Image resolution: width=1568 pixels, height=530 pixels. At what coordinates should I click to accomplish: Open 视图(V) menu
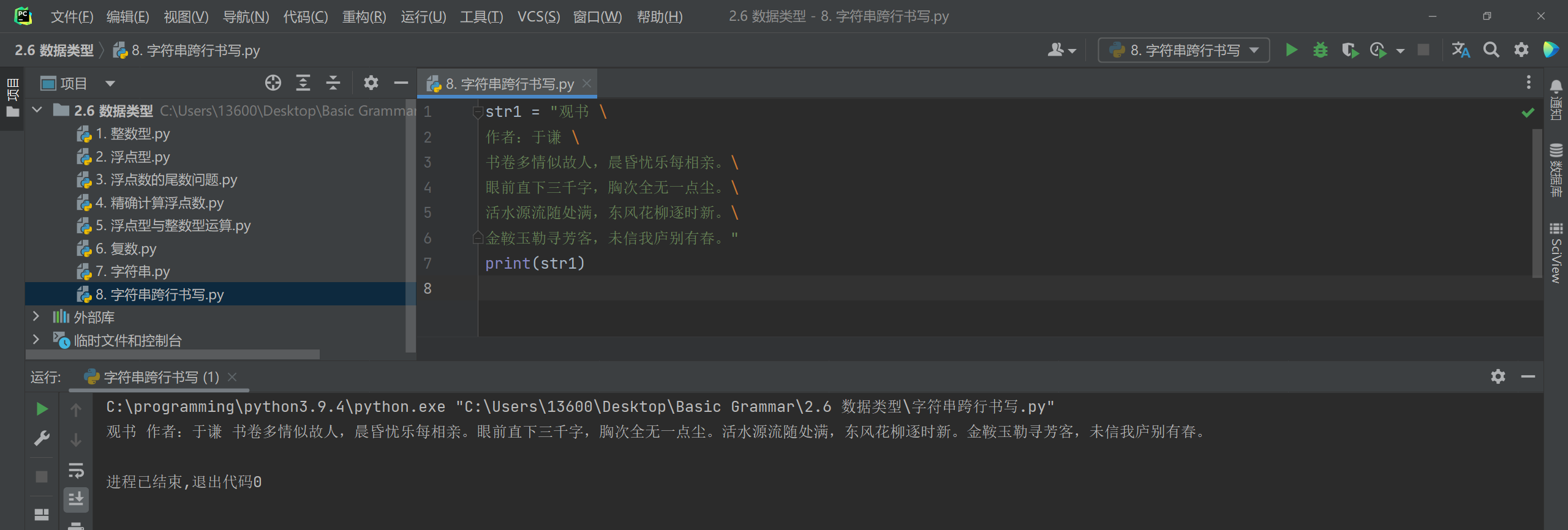[186, 17]
